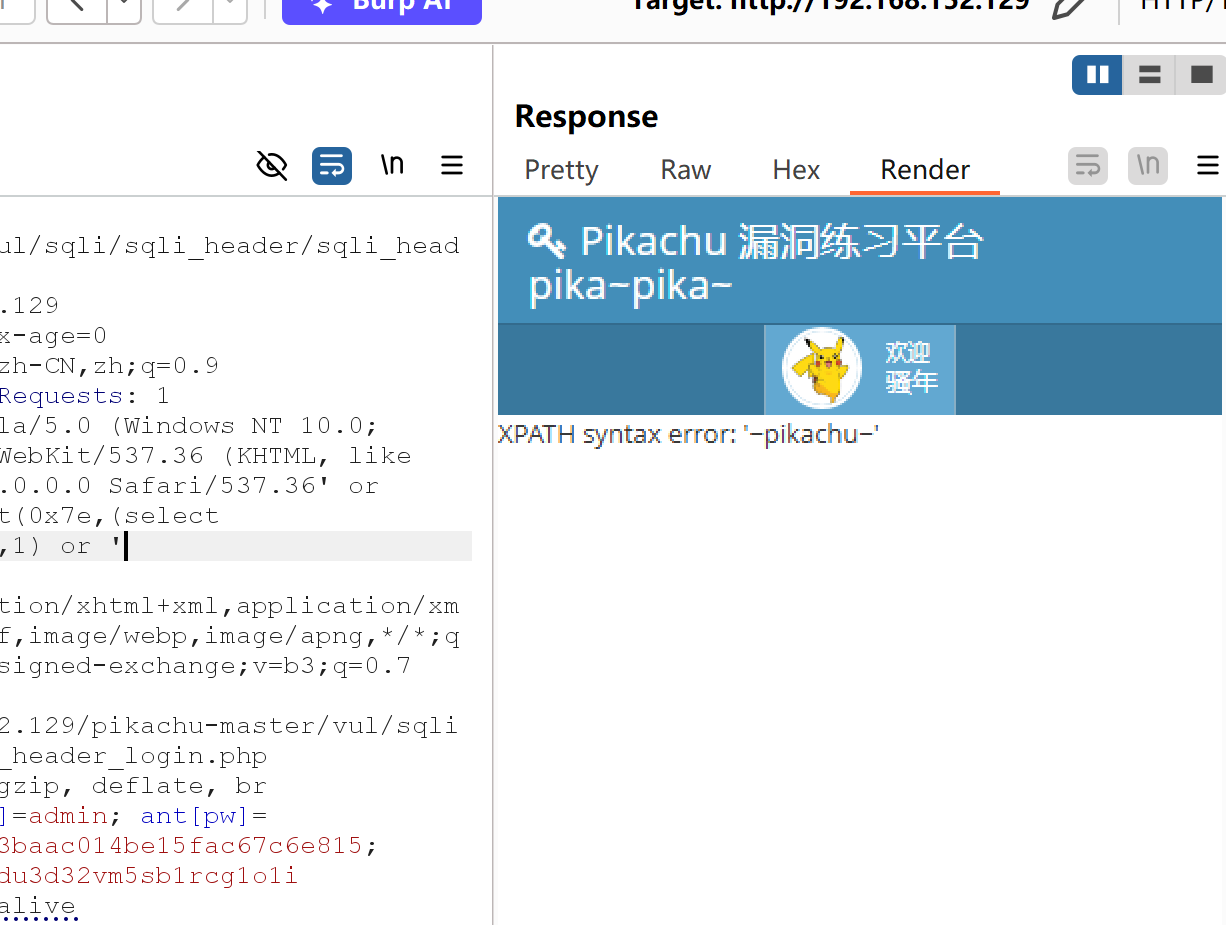The image size is (1226, 925).
Task: Click the 2.129/pikachu-master/vul/sqli referer line
Action: point(229,726)
